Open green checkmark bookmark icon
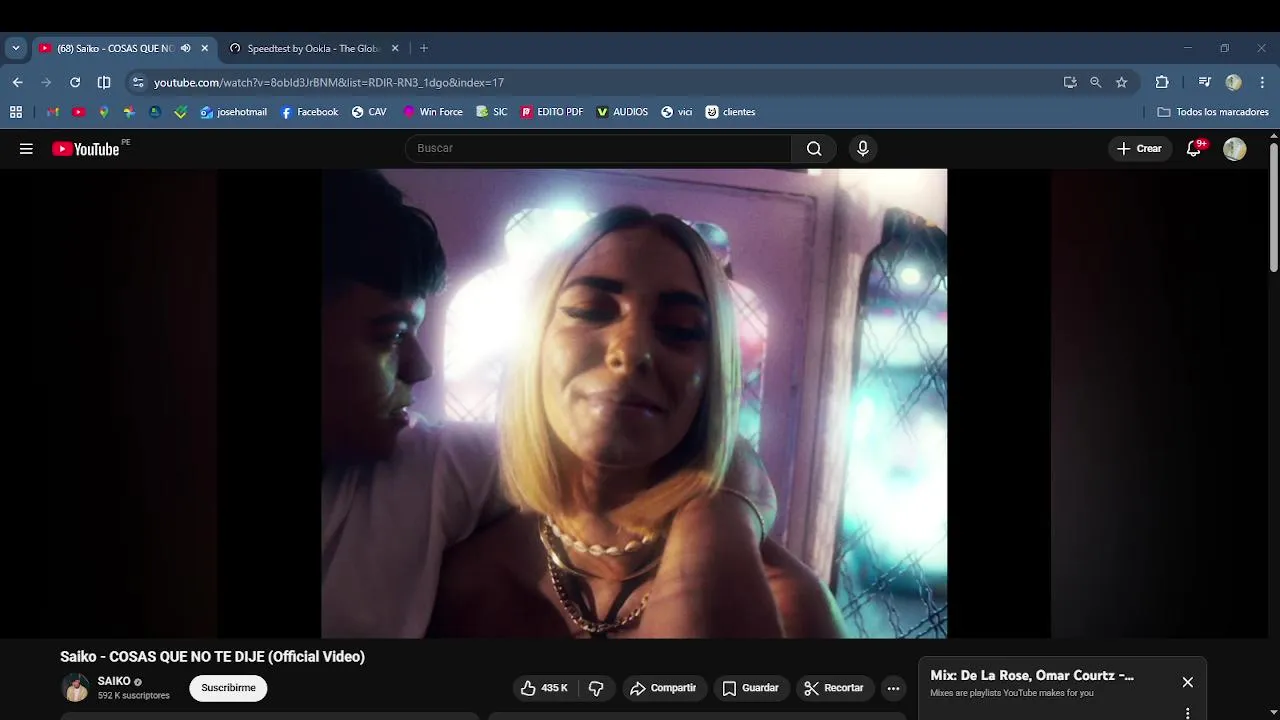Image resolution: width=1280 pixels, height=720 pixels. [181, 112]
